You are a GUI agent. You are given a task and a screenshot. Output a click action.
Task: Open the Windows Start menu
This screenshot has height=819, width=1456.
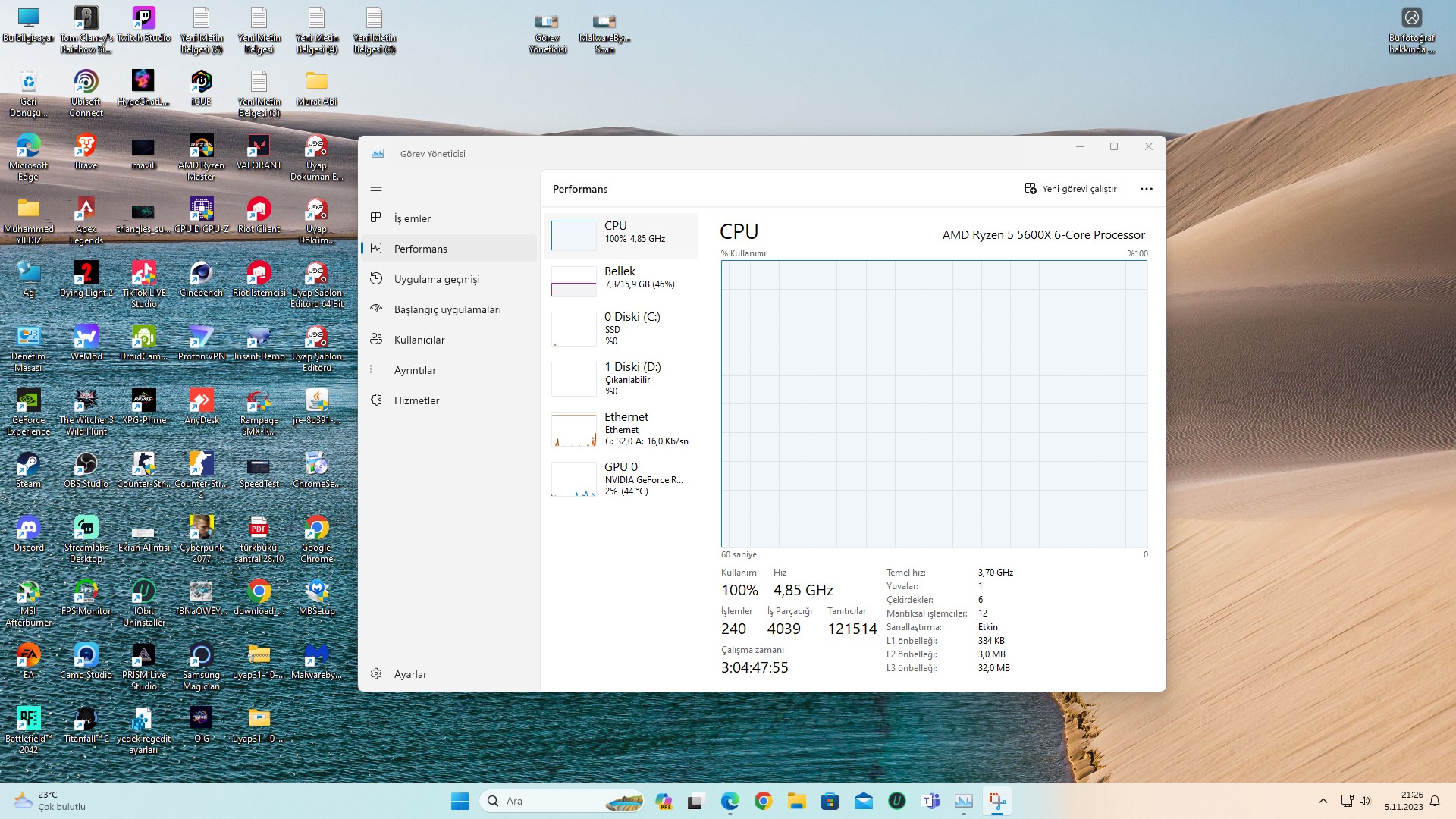460,801
